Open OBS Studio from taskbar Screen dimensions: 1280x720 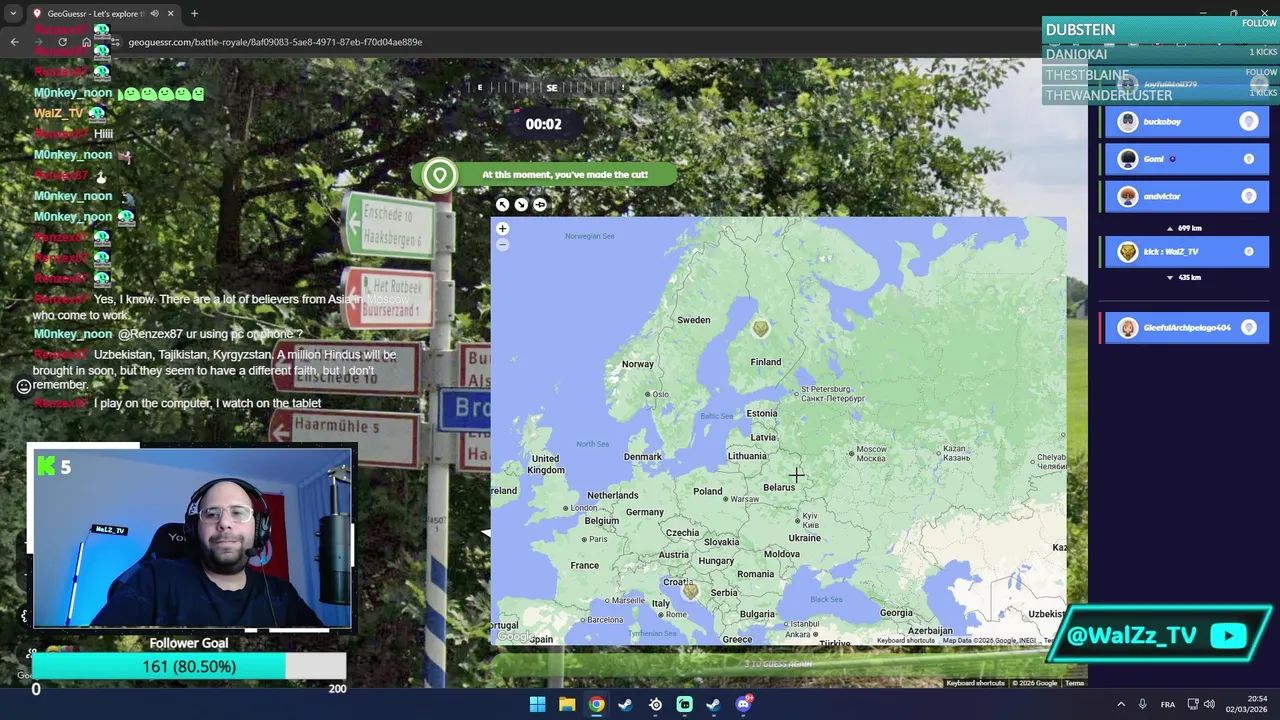coord(655,704)
